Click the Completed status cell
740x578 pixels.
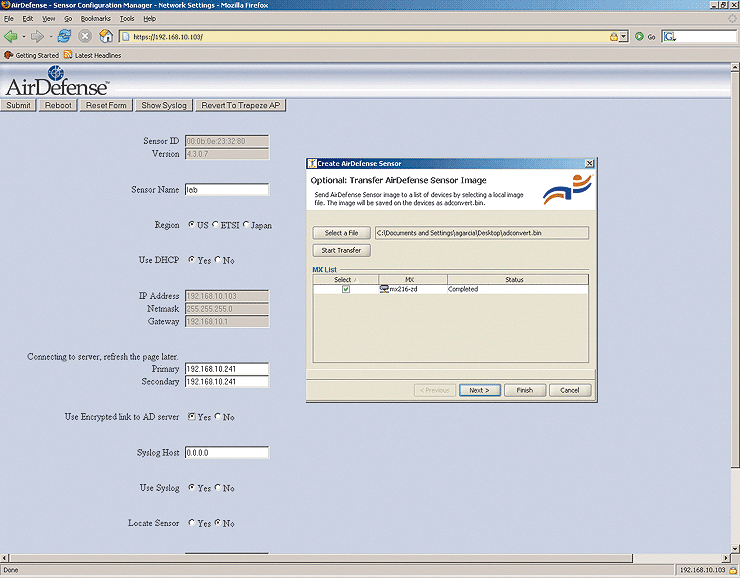point(517,289)
